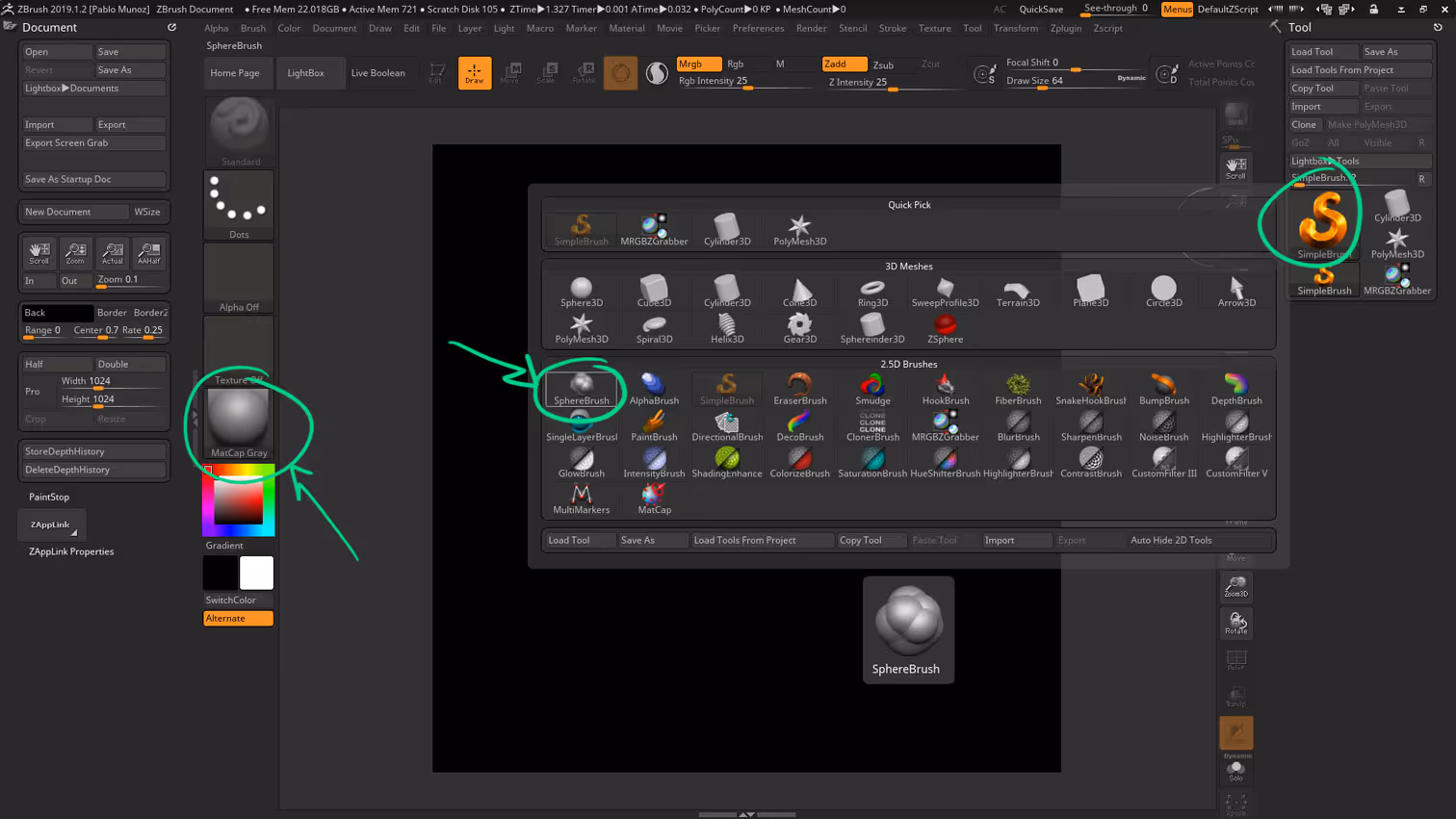Open the Zplugin menu
Viewport: 1456px width, 819px height.
[x=1066, y=28]
